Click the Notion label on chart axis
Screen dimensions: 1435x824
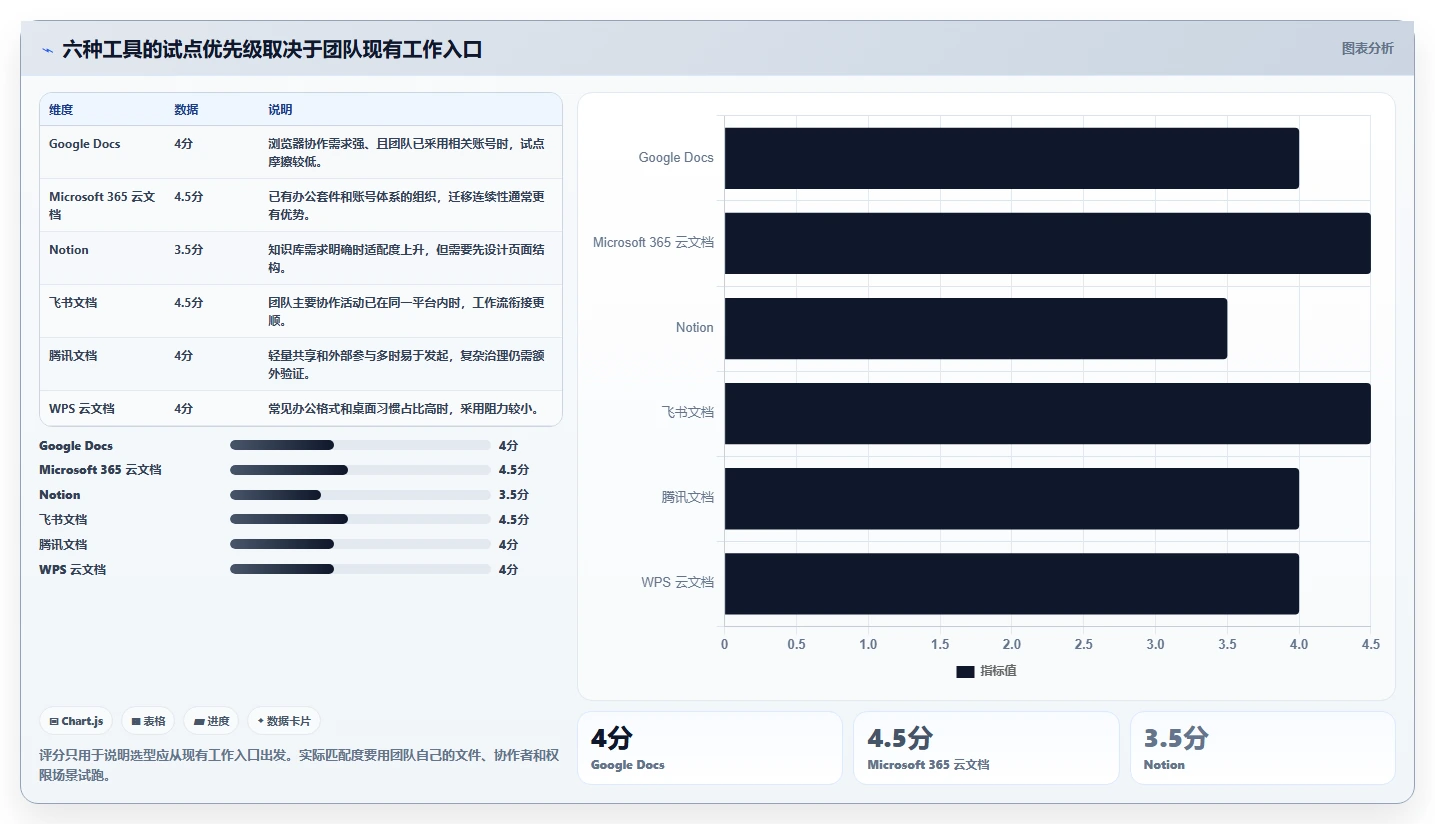(x=695, y=328)
